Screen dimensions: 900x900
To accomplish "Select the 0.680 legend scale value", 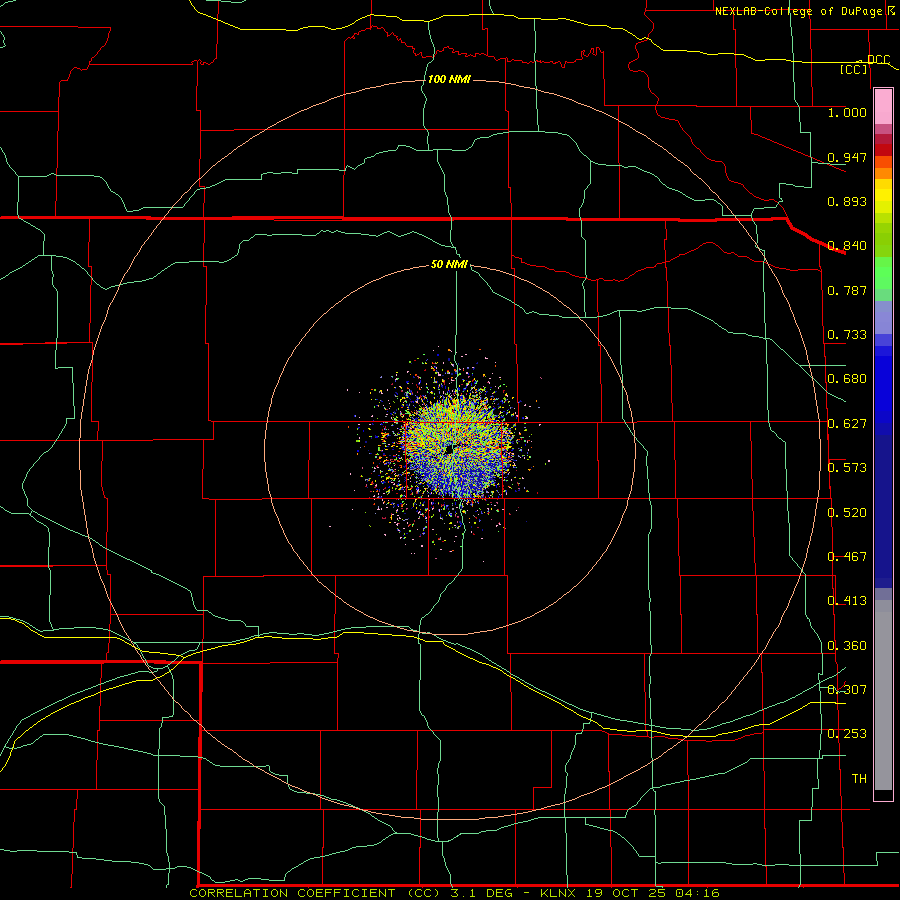I will pyautogui.click(x=847, y=379).
